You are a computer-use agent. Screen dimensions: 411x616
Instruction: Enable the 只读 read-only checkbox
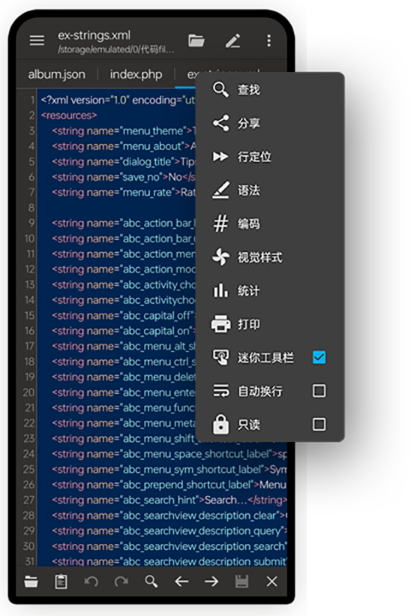(x=319, y=424)
